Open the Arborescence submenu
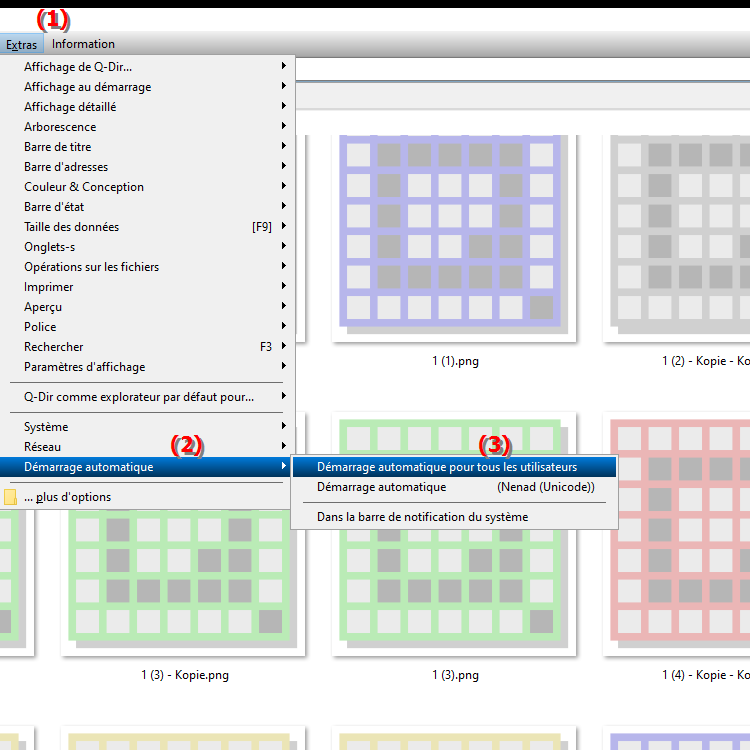 pos(147,127)
